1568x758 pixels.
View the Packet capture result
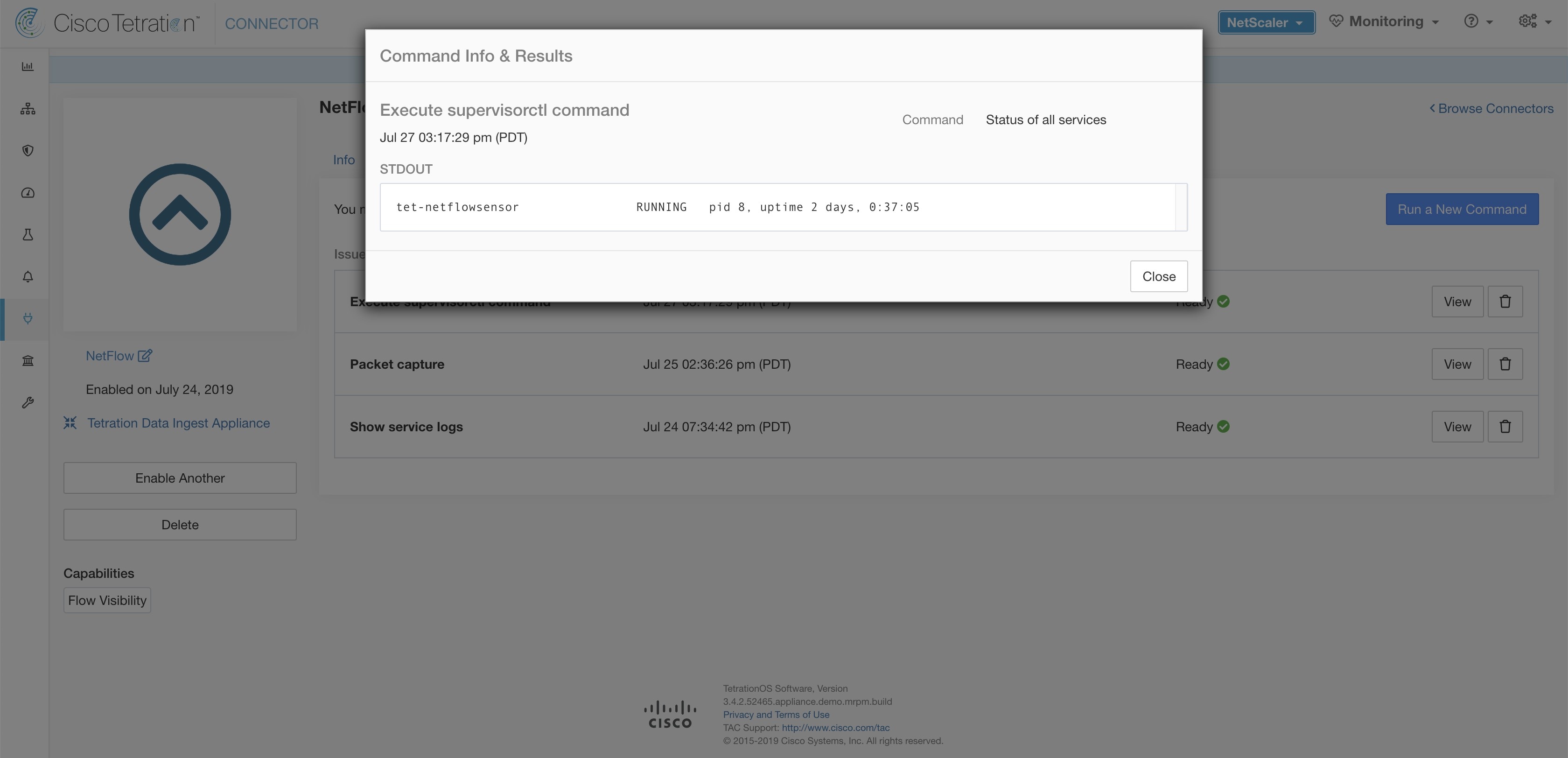pyautogui.click(x=1457, y=363)
